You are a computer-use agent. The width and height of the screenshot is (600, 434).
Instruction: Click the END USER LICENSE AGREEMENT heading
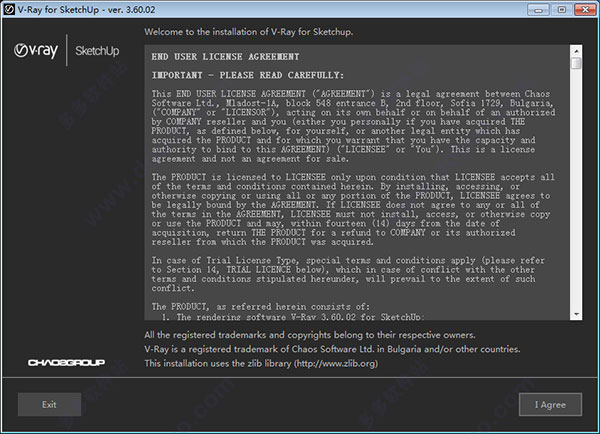tap(225, 57)
